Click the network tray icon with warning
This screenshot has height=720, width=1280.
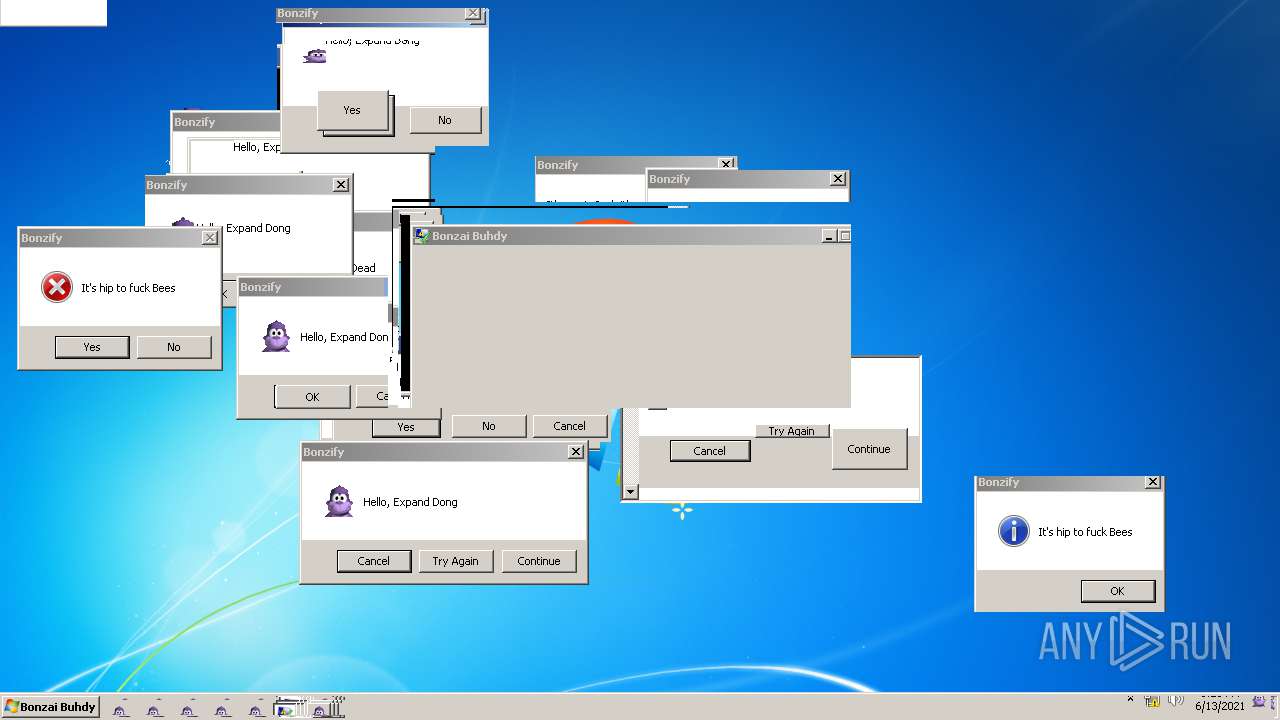point(1152,701)
